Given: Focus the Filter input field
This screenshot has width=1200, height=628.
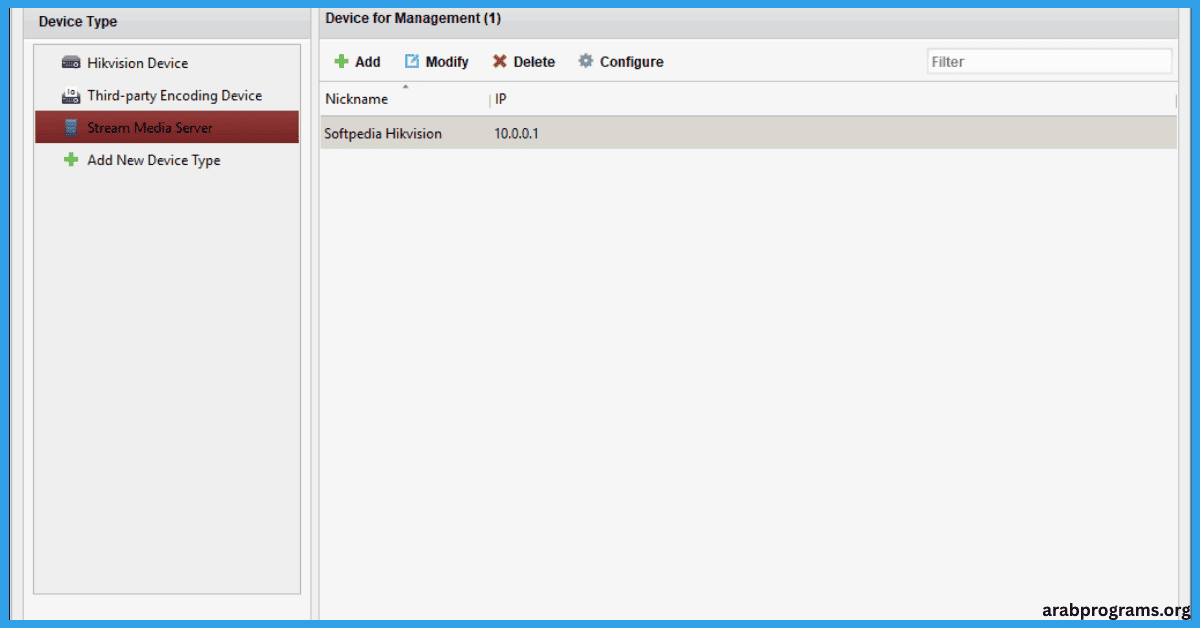Looking at the screenshot, I should [x=1049, y=61].
